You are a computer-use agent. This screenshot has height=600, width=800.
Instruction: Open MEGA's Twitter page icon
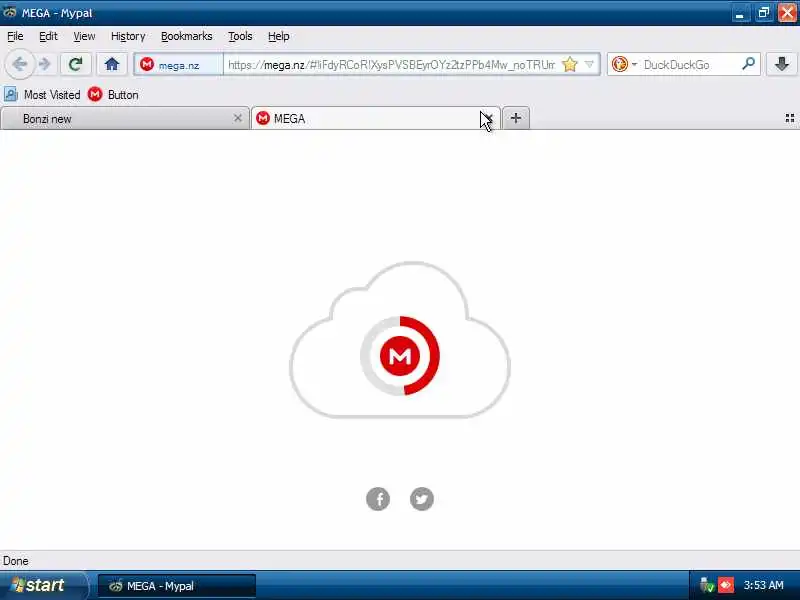(x=422, y=499)
